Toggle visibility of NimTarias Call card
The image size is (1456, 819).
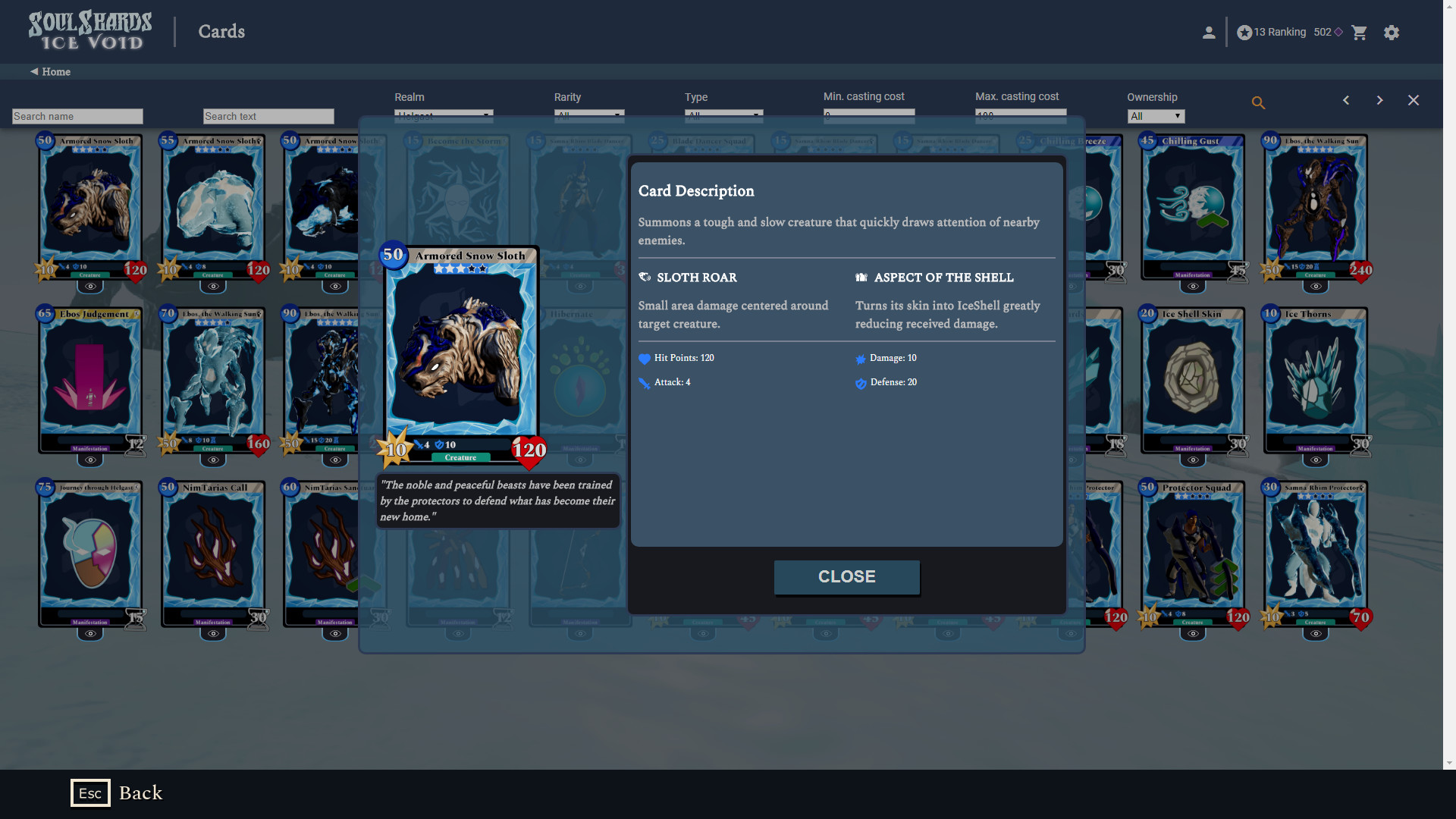tap(213, 632)
